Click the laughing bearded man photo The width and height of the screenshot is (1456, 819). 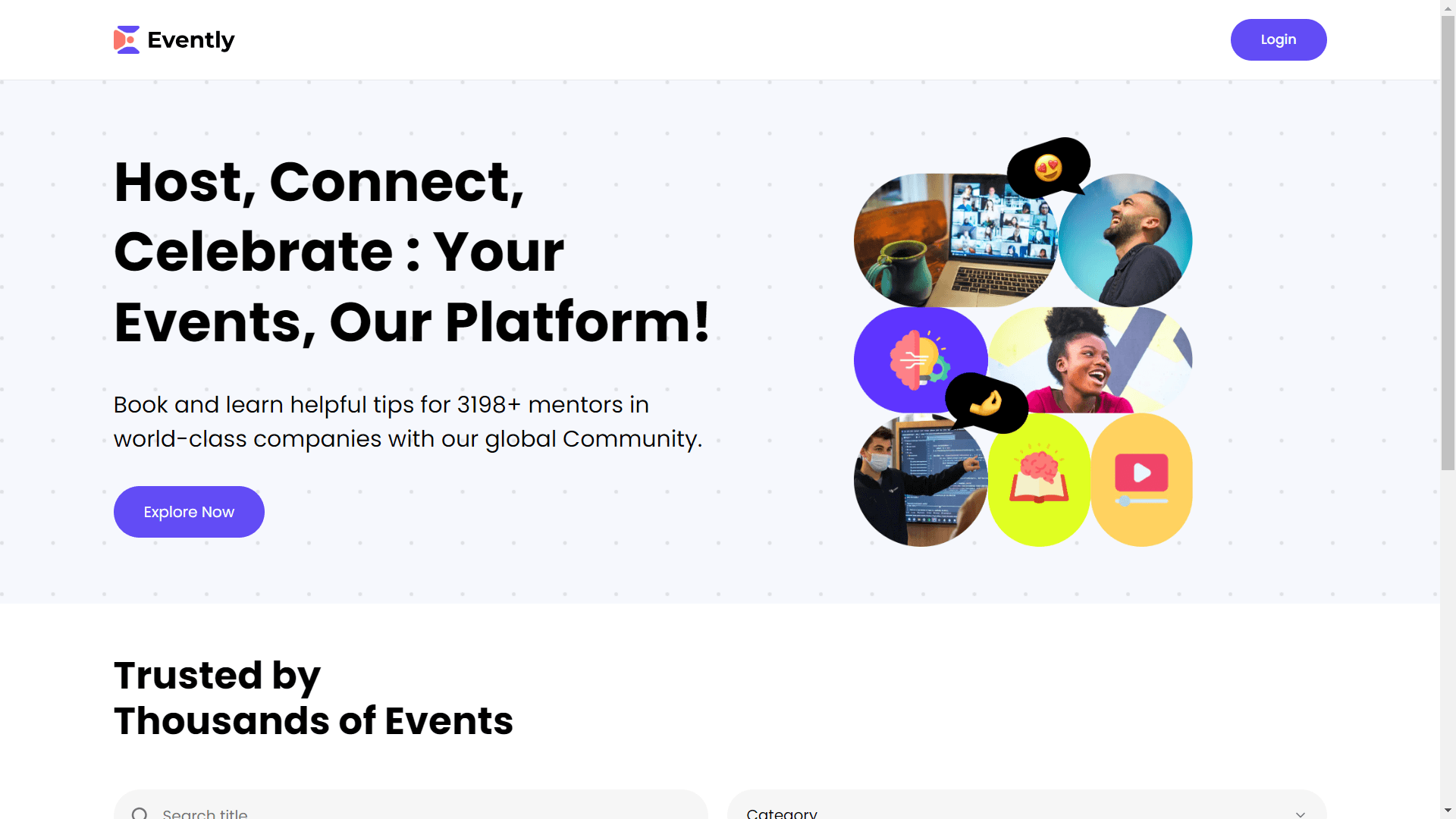click(x=1125, y=240)
